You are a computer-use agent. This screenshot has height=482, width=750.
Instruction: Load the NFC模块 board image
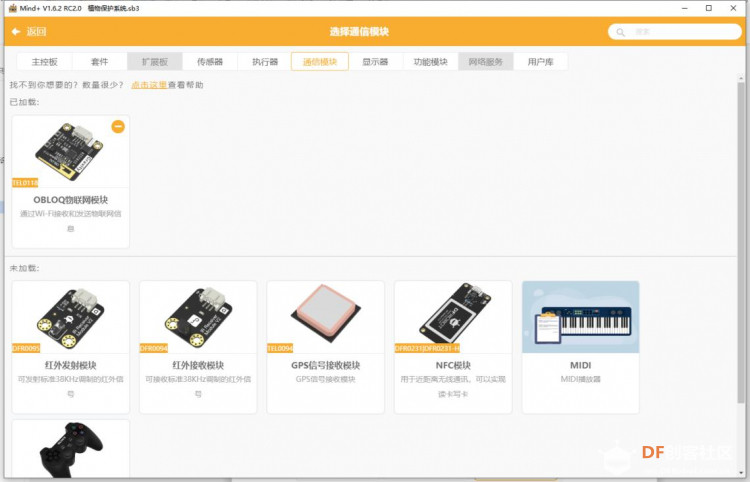(455, 312)
